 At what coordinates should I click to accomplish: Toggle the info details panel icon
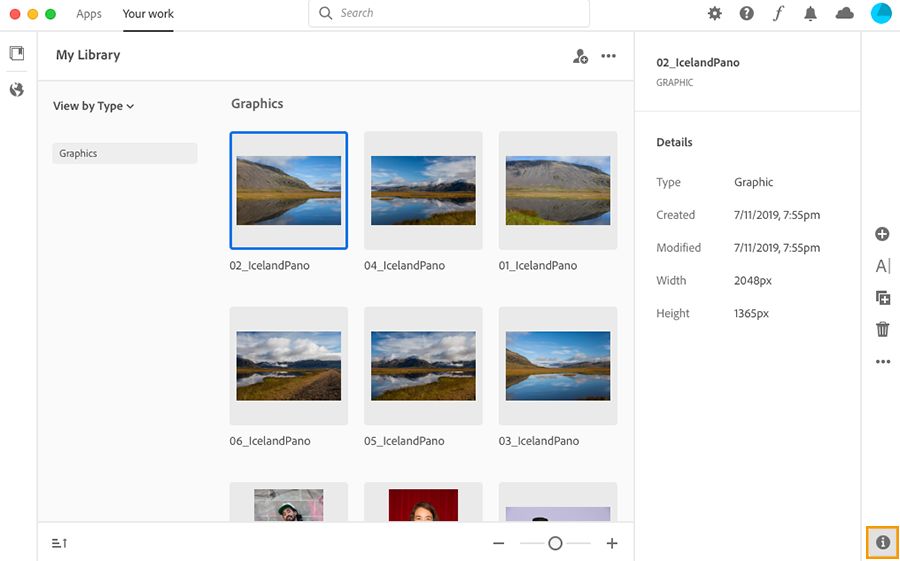click(x=882, y=542)
